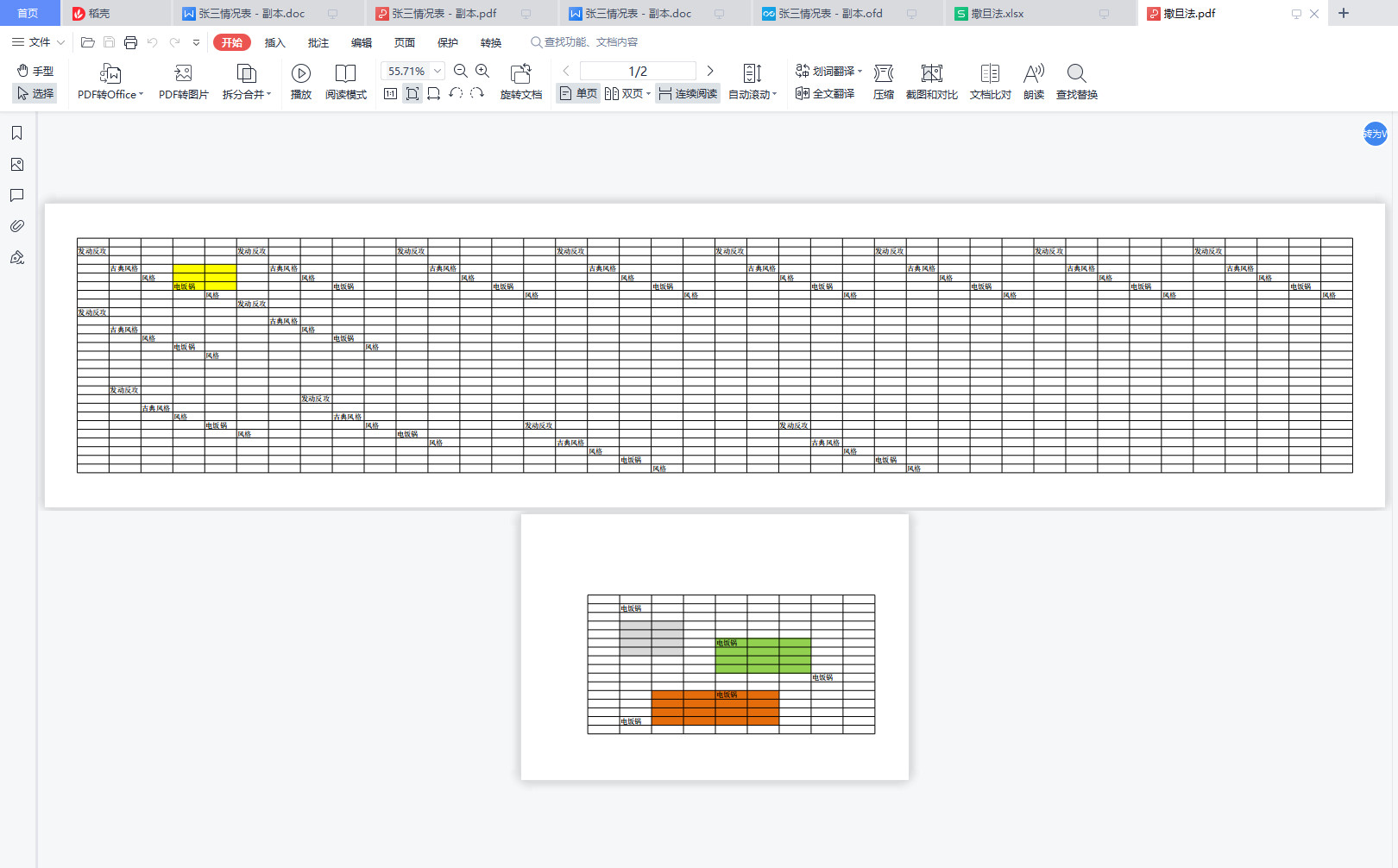Select the 开始 ribbon tab
1398x868 pixels.
coord(232,42)
